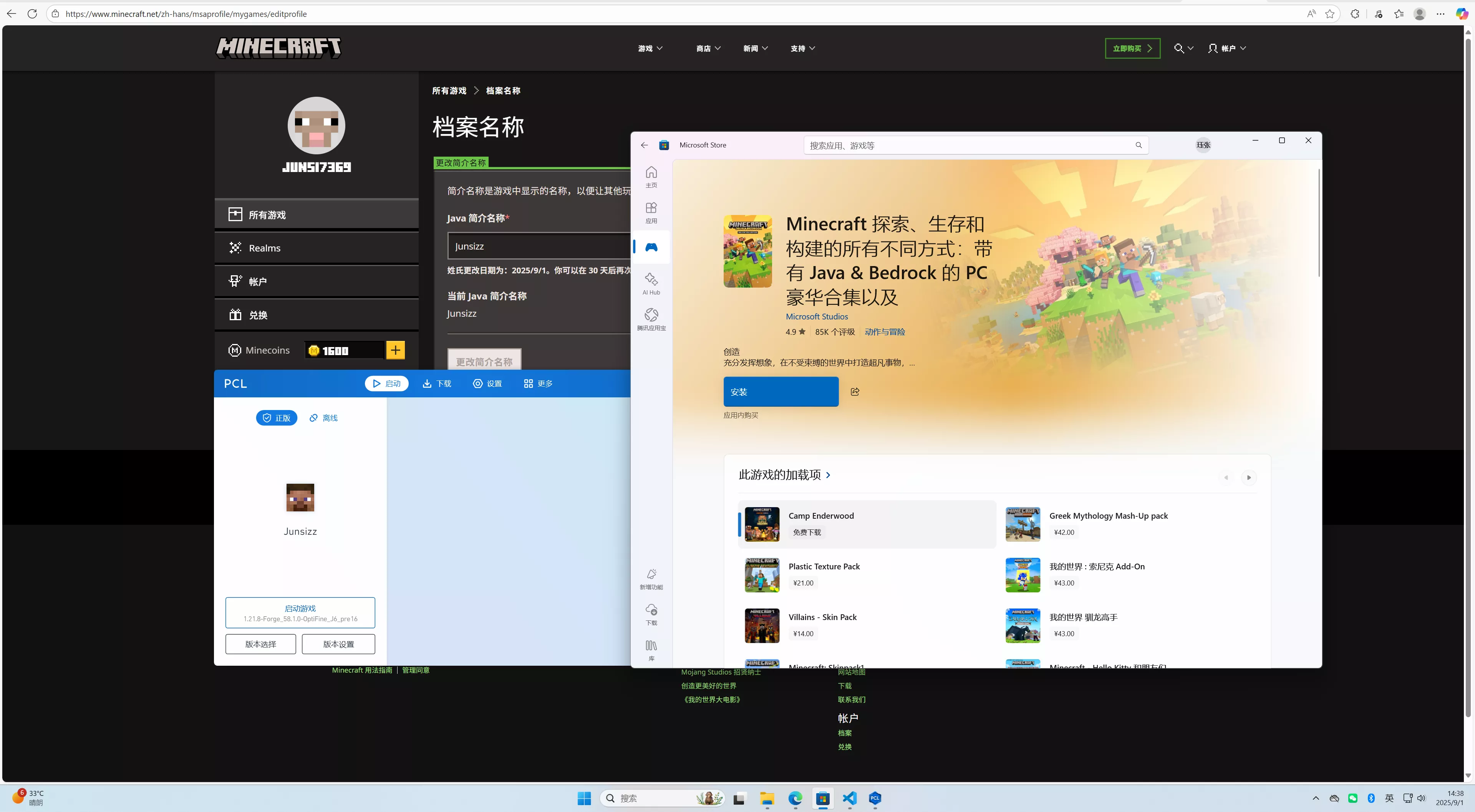The image size is (1475, 812).
Task: Open Realms in Minecraft profile sidebar
Action: pos(317,248)
